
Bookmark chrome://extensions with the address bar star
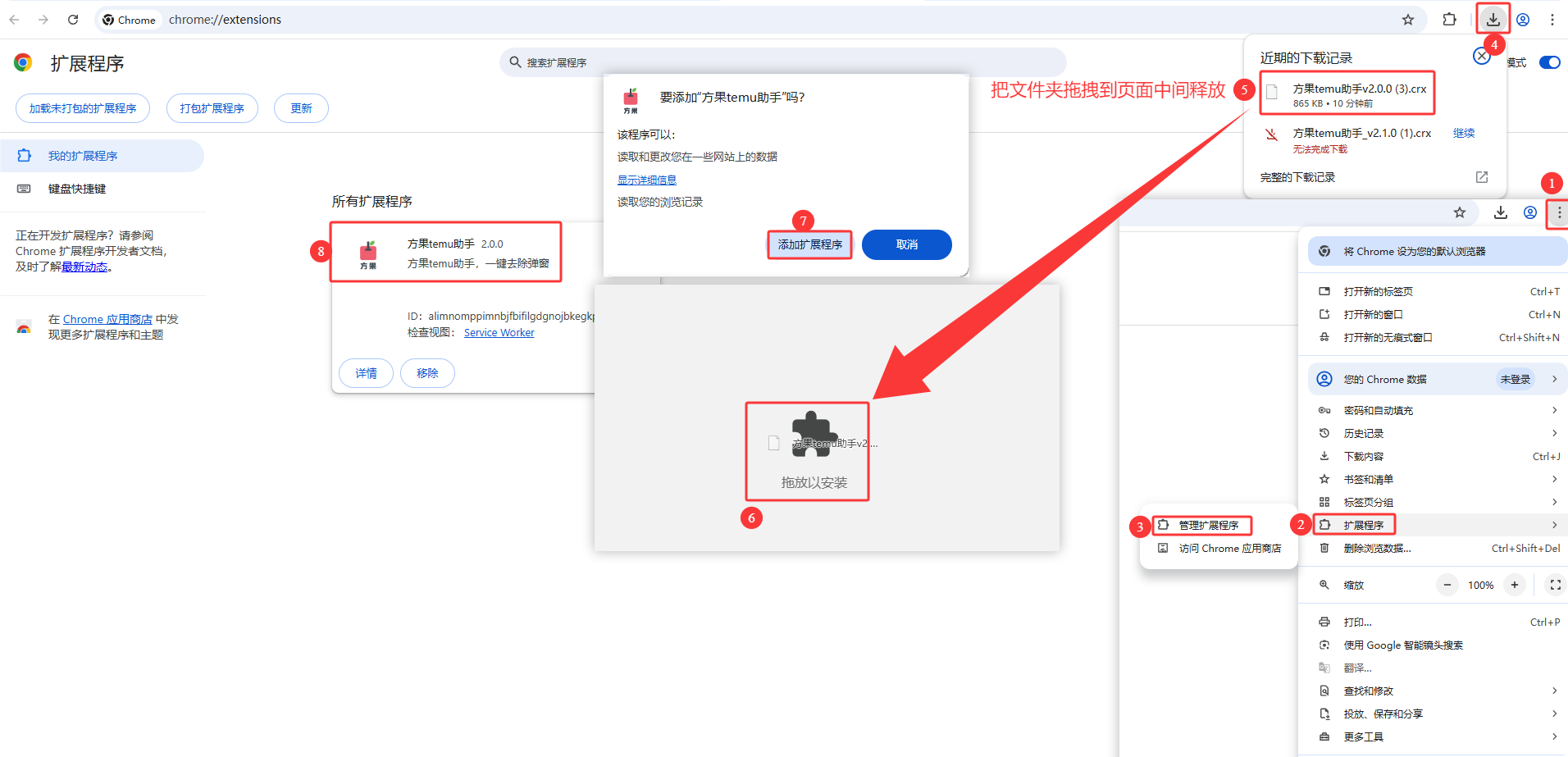(1408, 20)
